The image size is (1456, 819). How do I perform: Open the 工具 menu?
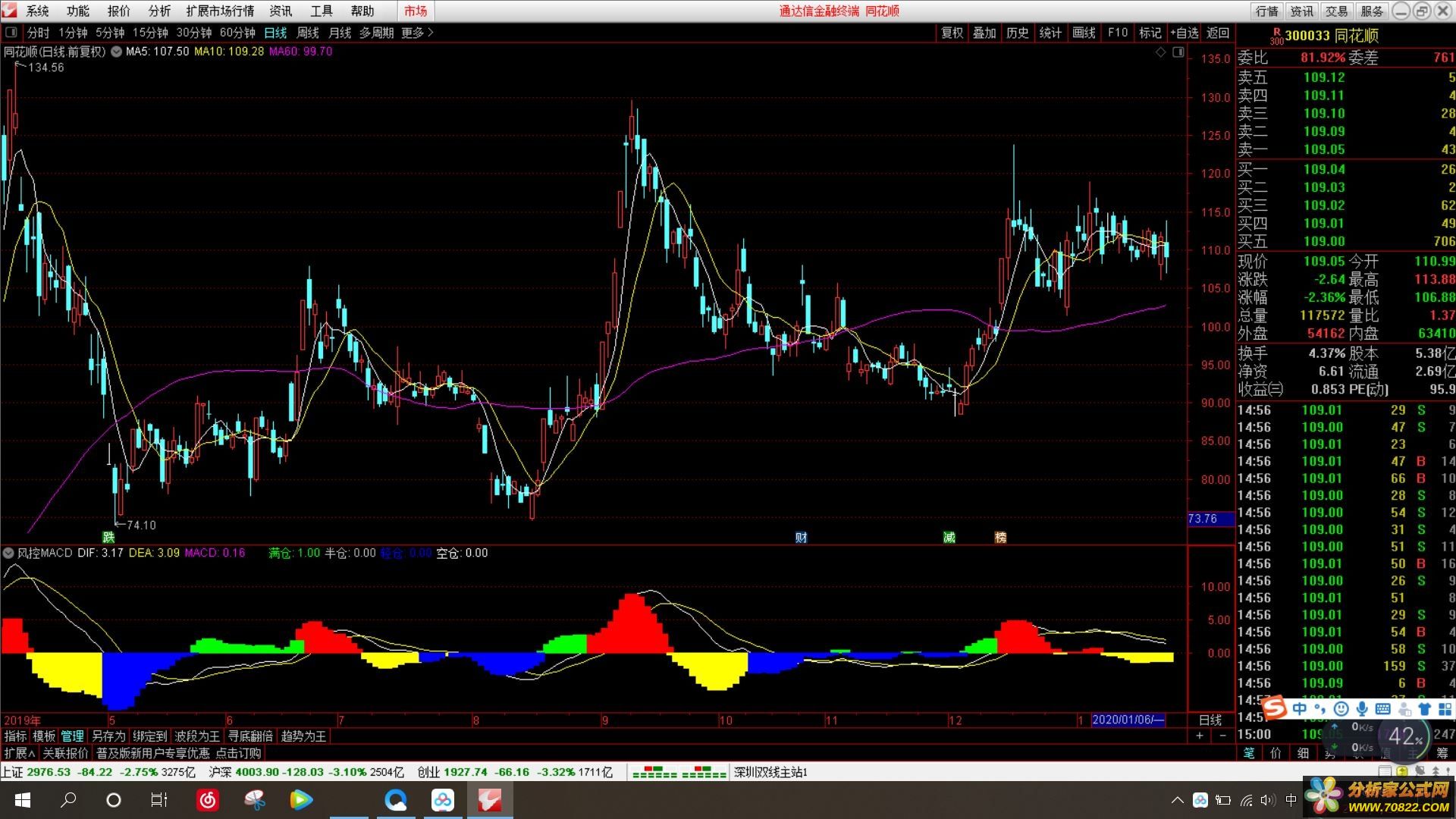coord(322,11)
